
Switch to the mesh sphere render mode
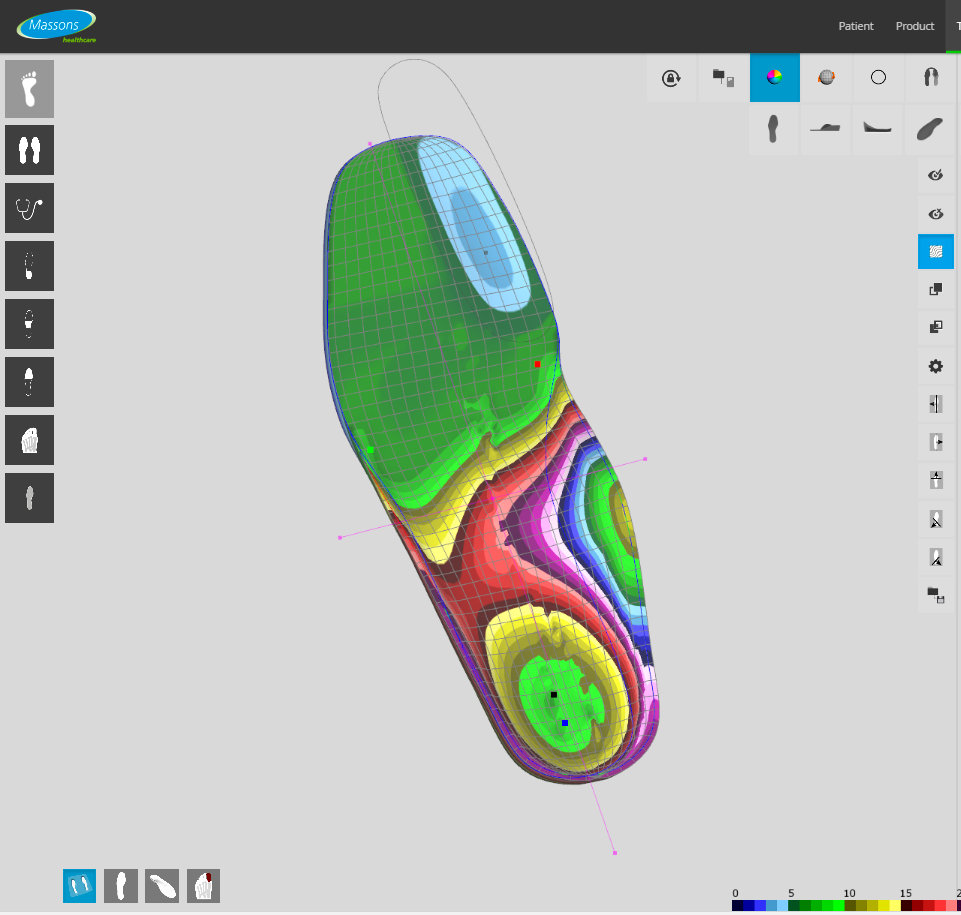click(x=826, y=78)
